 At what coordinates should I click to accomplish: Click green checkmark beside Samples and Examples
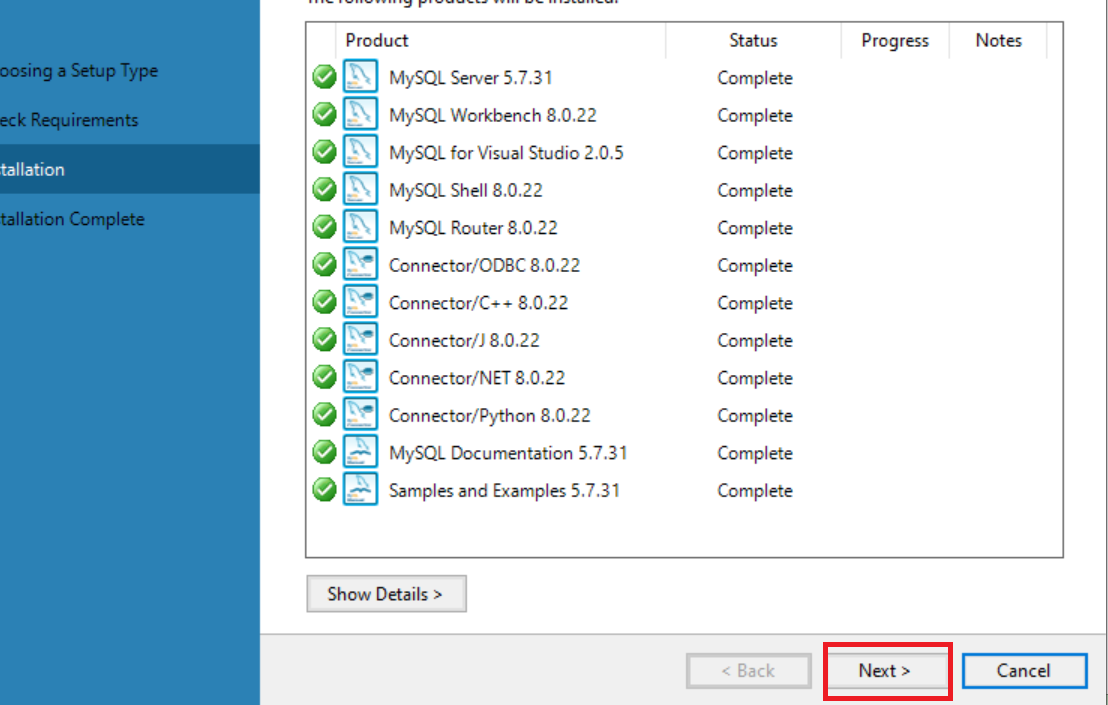[x=324, y=488]
